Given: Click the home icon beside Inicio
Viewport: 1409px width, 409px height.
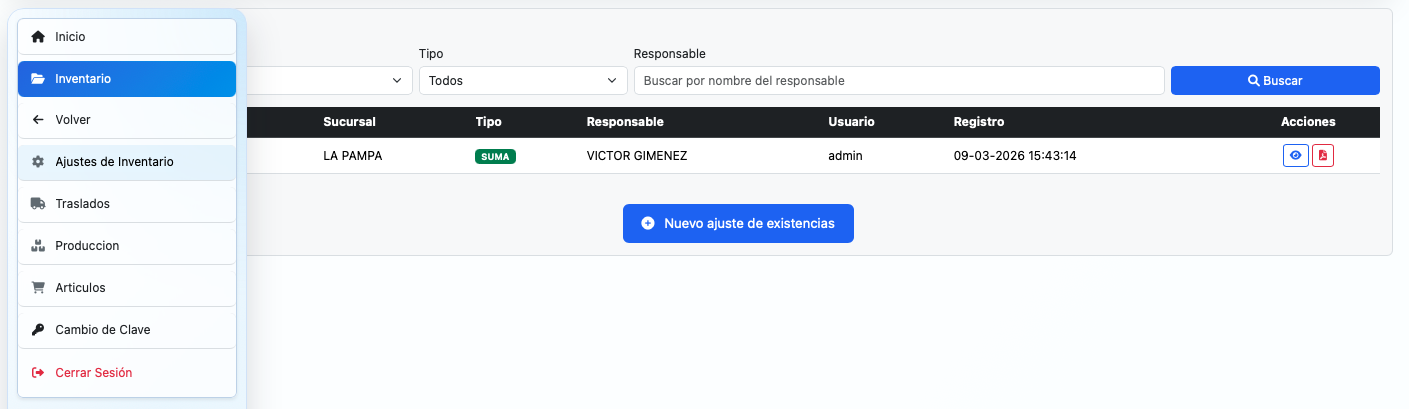Looking at the screenshot, I should (x=38, y=37).
